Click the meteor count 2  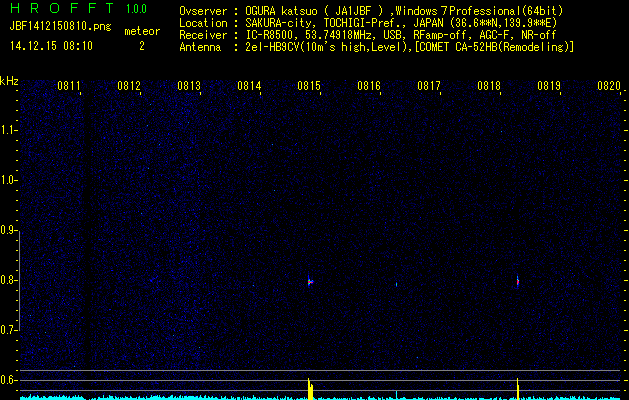pyautogui.click(x=142, y=46)
